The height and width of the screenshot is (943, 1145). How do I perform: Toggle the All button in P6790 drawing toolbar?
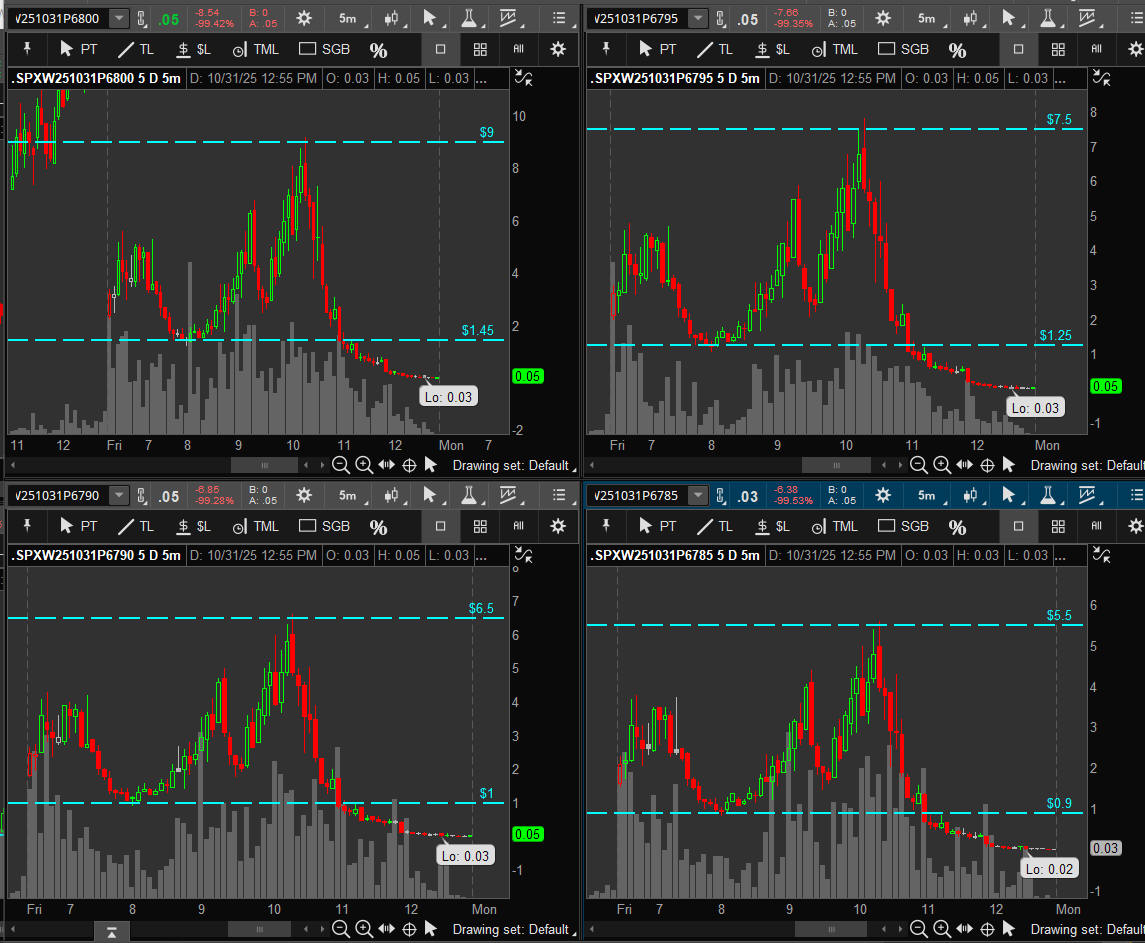(x=518, y=526)
